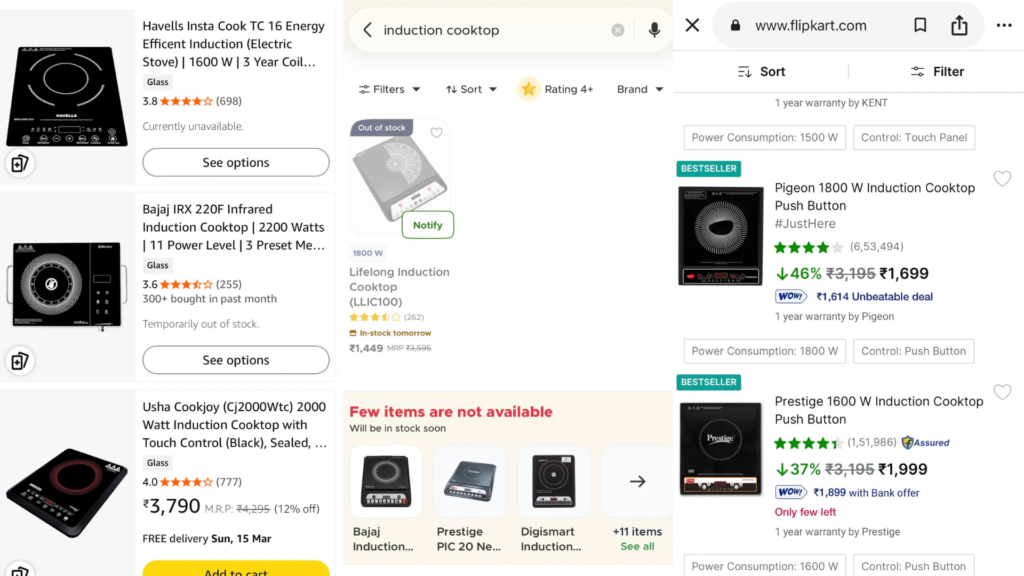This screenshot has width=1024, height=576.
Task: Wishlist the Pigeon 1800 W cooktop
Action: coord(1002,179)
